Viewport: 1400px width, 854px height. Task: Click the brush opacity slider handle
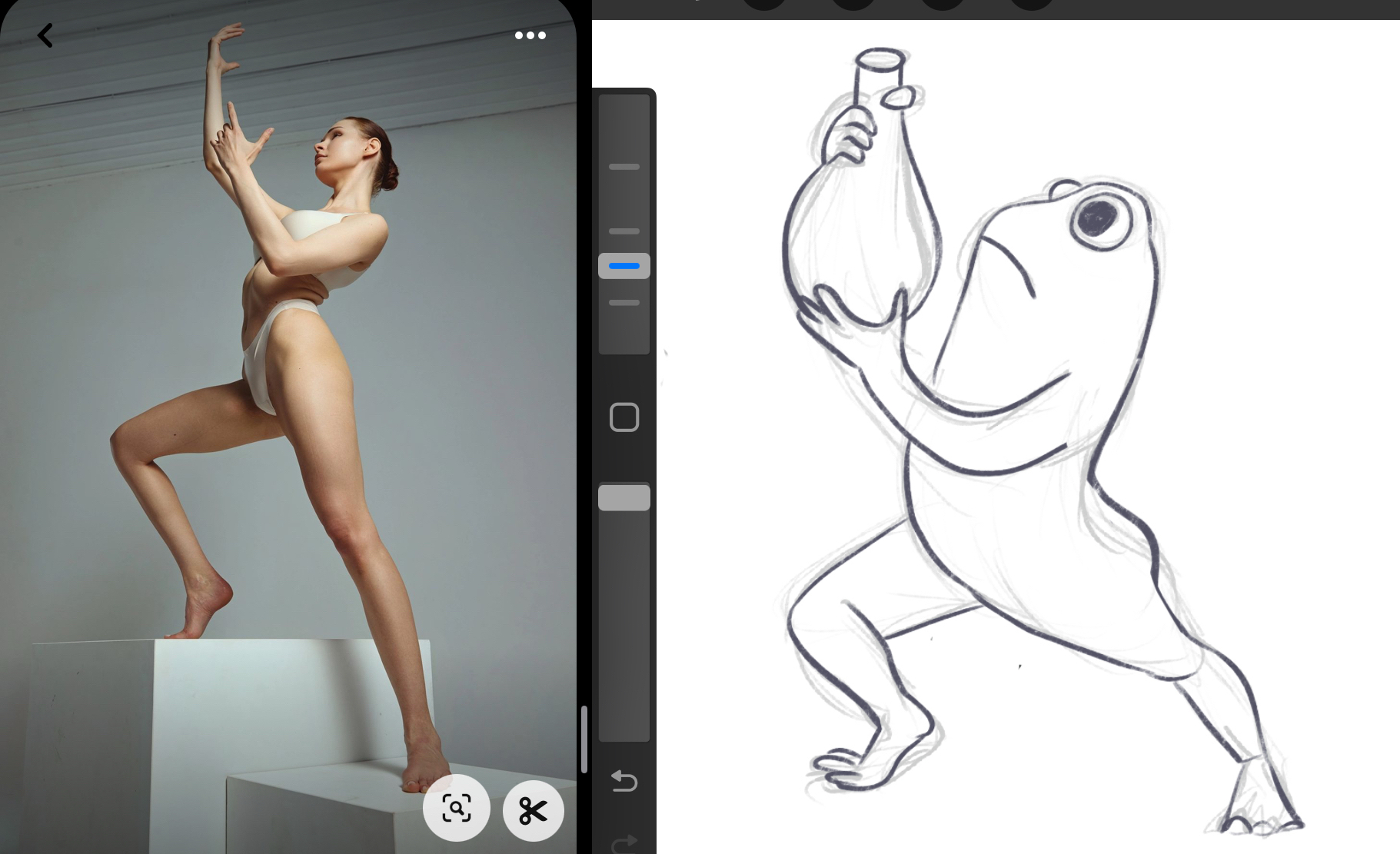click(624, 497)
